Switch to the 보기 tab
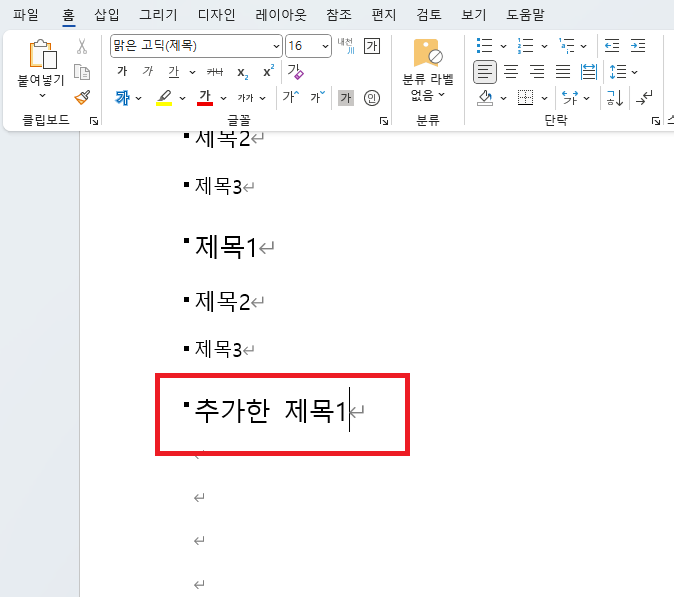Image resolution: width=674 pixels, height=597 pixels. pyautogui.click(x=474, y=15)
